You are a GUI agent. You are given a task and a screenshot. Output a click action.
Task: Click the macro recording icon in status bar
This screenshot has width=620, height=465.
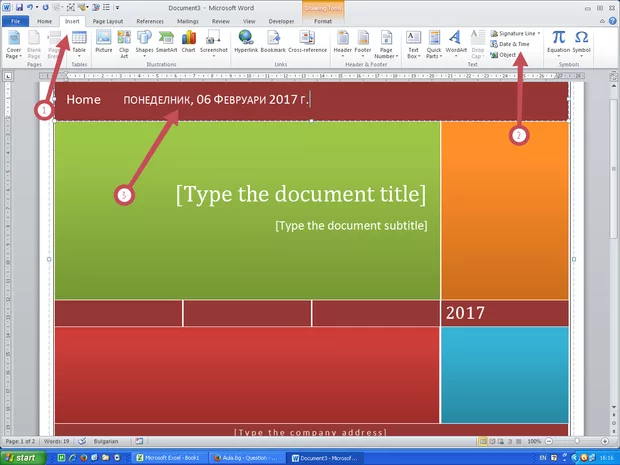(139, 441)
